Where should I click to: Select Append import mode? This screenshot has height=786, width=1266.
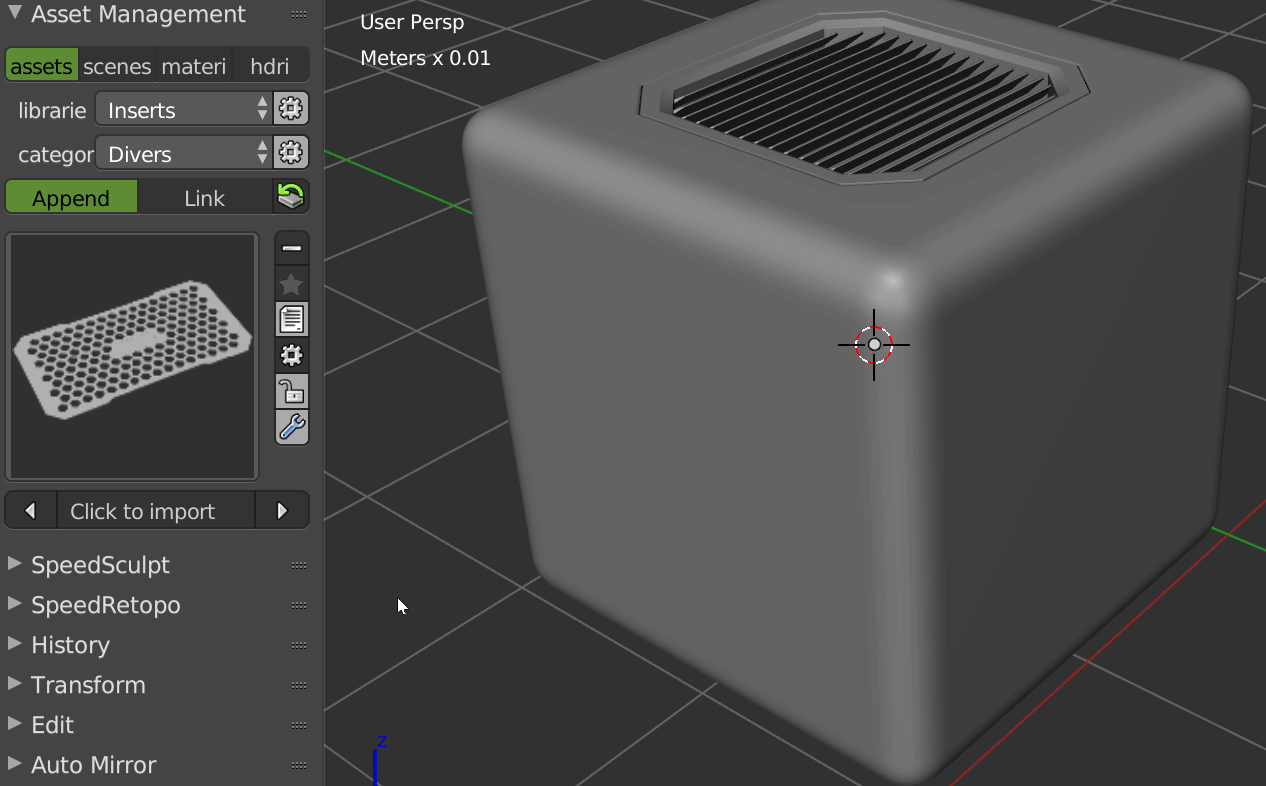tap(71, 197)
